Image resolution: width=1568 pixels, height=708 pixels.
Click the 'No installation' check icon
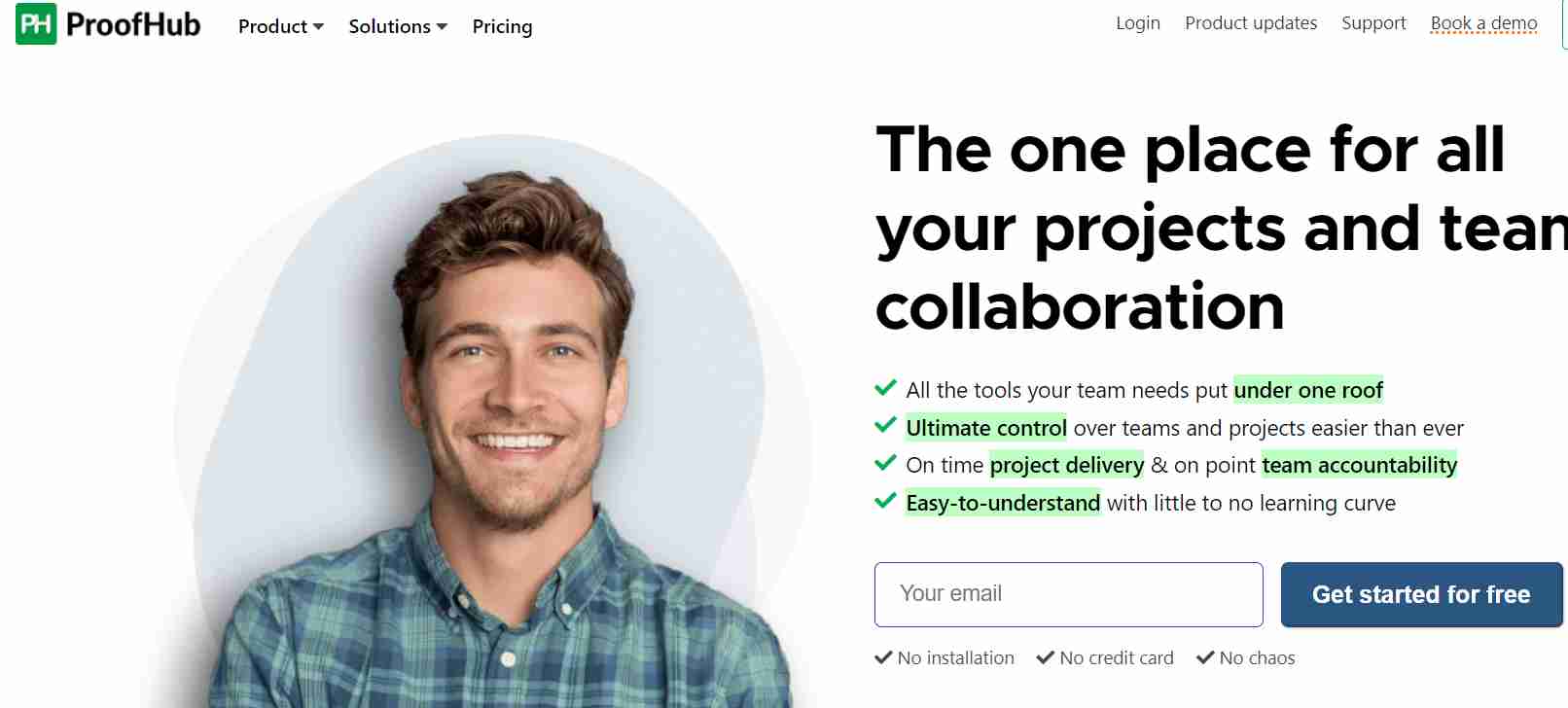click(x=883, y=657)
